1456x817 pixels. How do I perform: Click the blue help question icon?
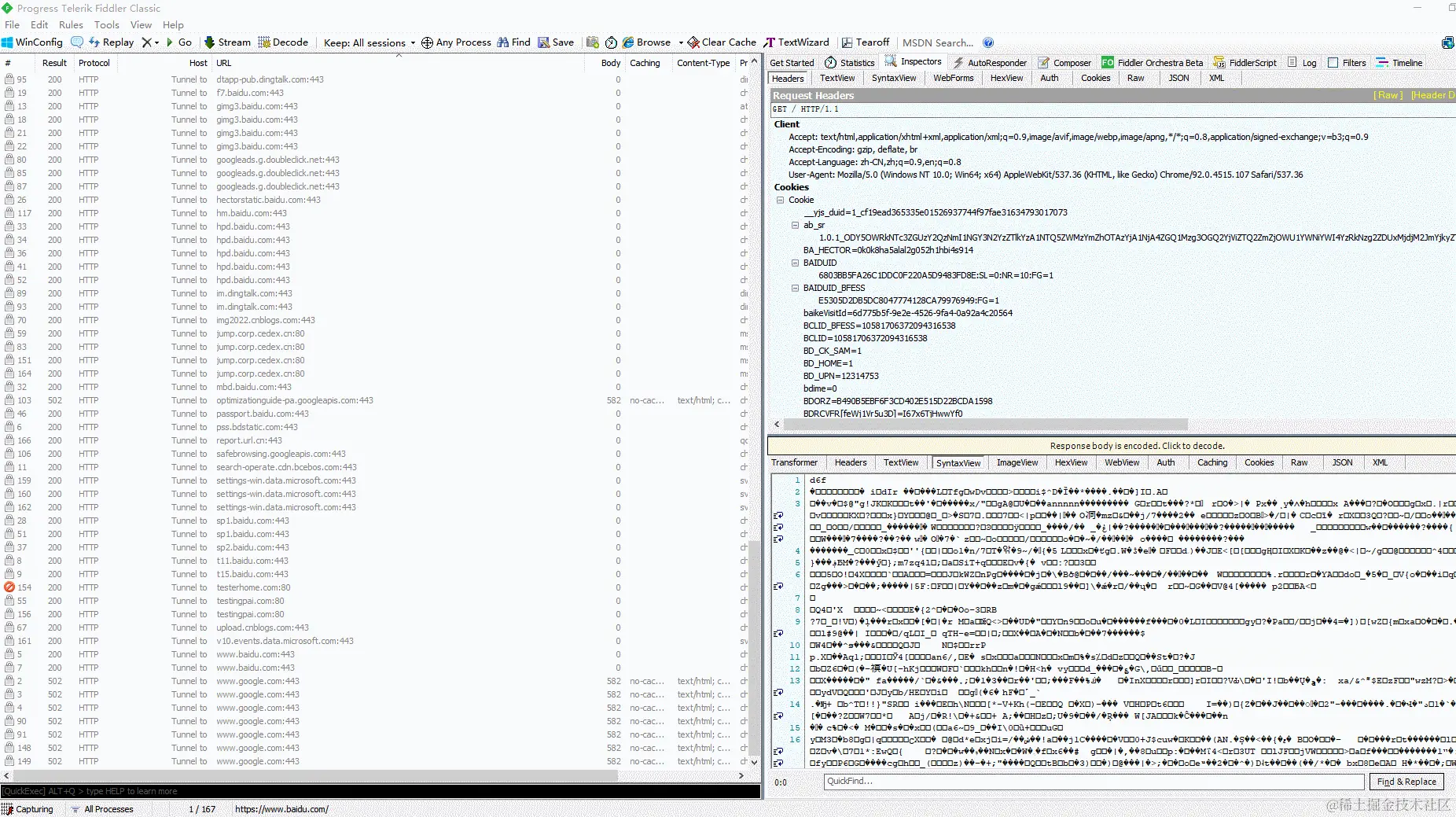point(988,42)
